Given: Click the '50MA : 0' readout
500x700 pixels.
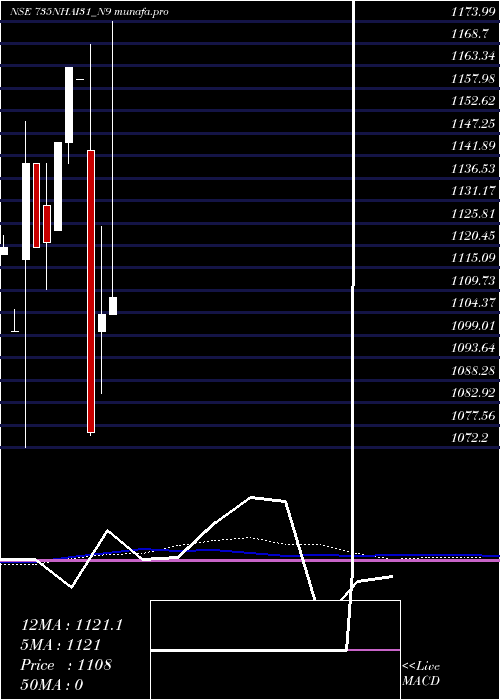Looking at the screenshot, I should (51, 685).
